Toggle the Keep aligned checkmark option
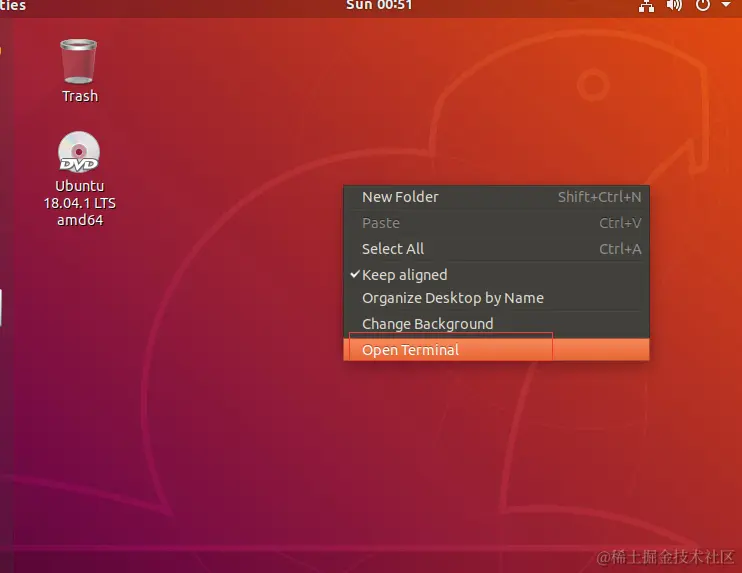The image size is (742, 573). coord(496,275)
